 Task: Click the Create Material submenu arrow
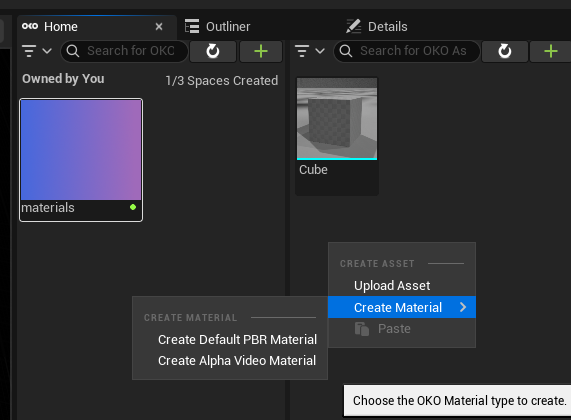463,307
